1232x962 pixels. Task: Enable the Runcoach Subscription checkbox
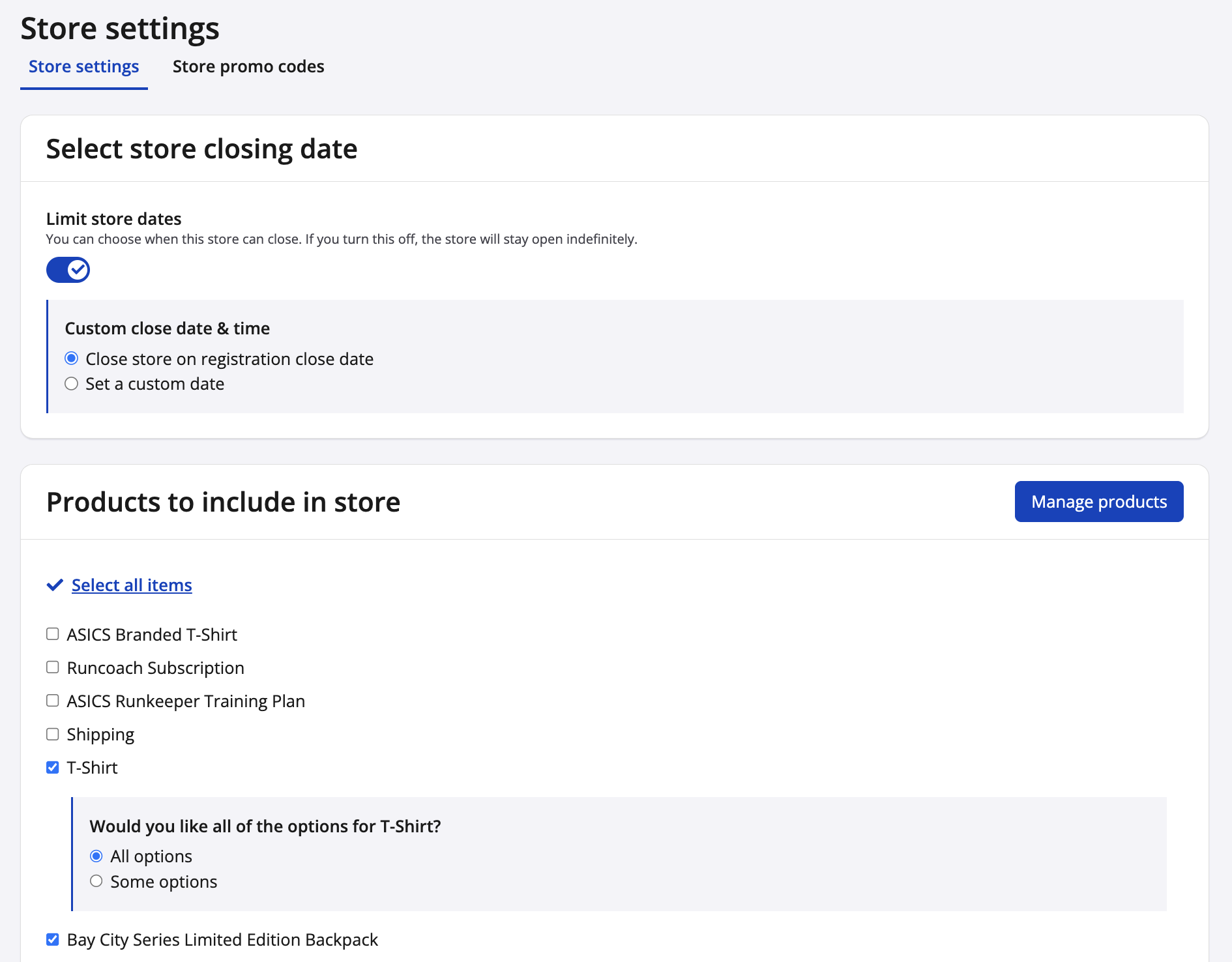[x=53, y=667]
